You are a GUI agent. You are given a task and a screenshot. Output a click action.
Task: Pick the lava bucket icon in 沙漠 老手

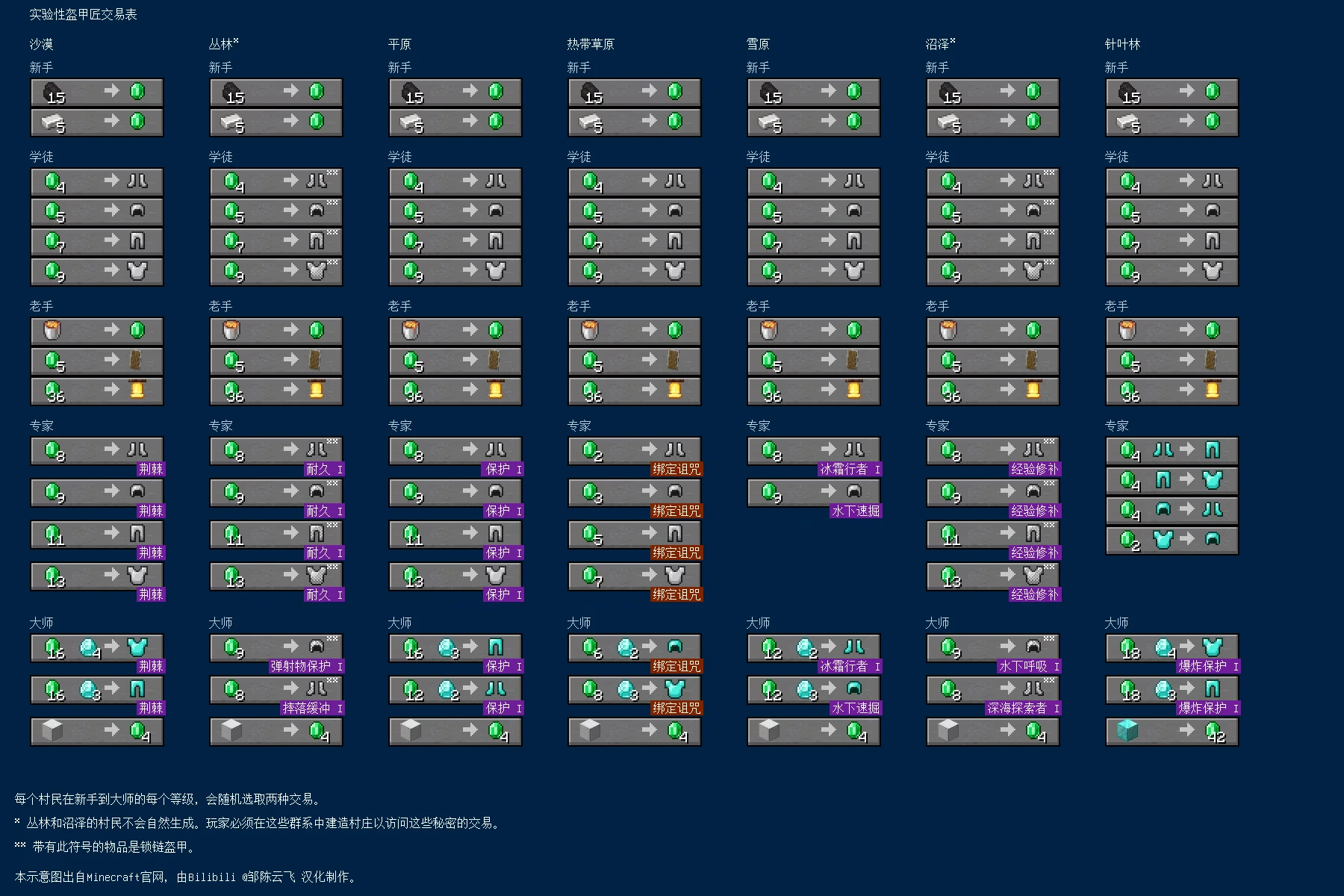pos(52,330)
